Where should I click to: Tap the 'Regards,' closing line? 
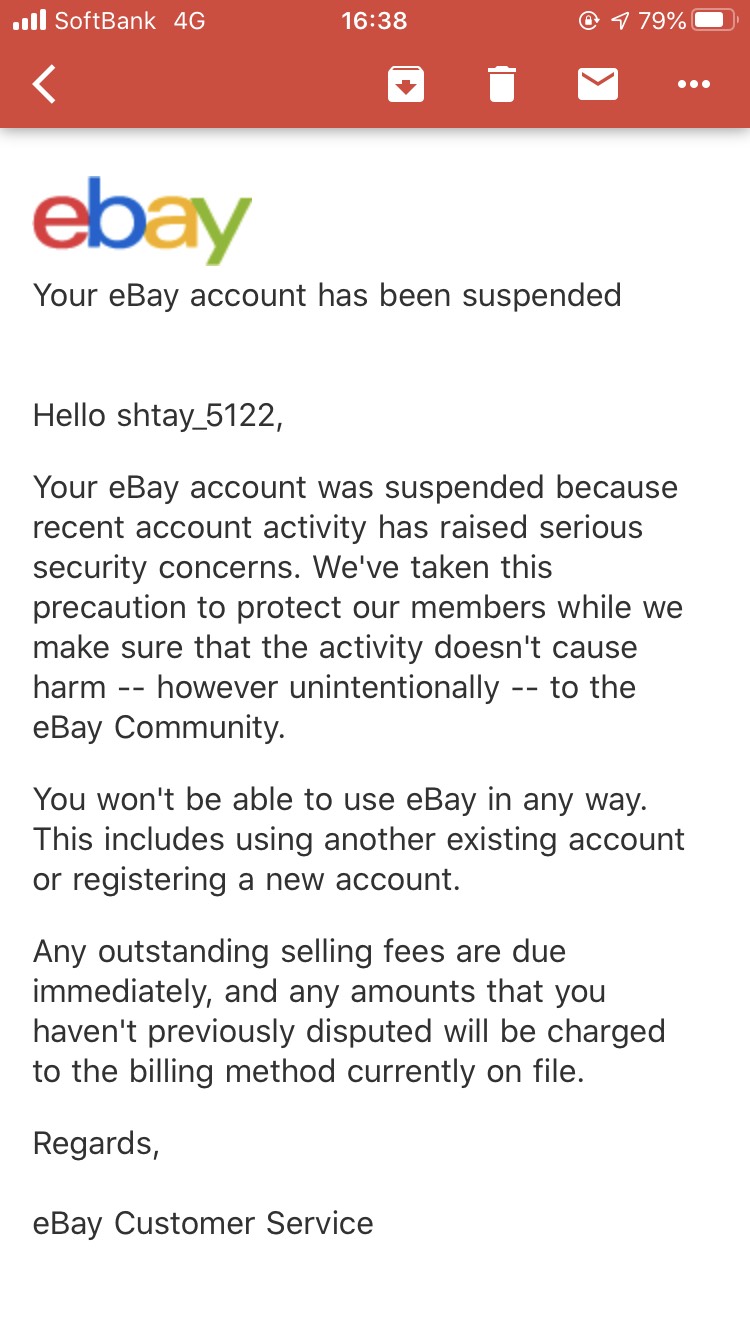tap(96, 1144)
